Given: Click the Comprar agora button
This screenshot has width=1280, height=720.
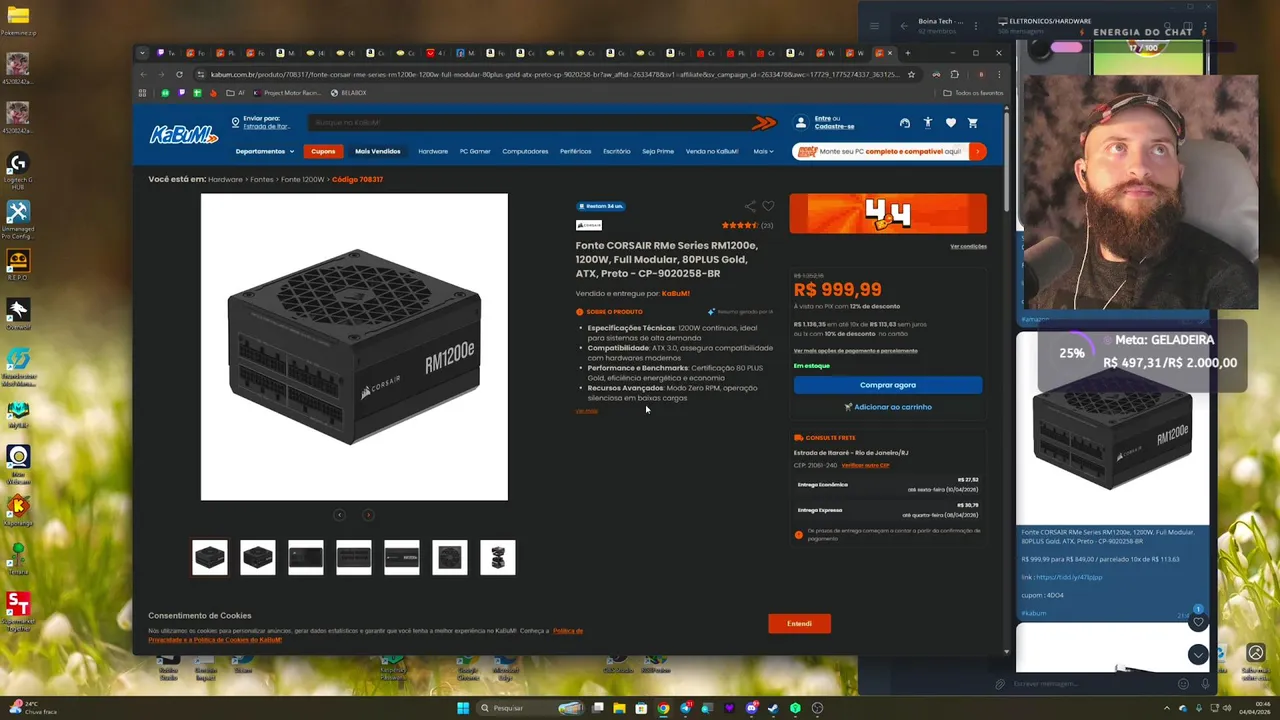Looking at the screenshot, I should coord(888,385).
